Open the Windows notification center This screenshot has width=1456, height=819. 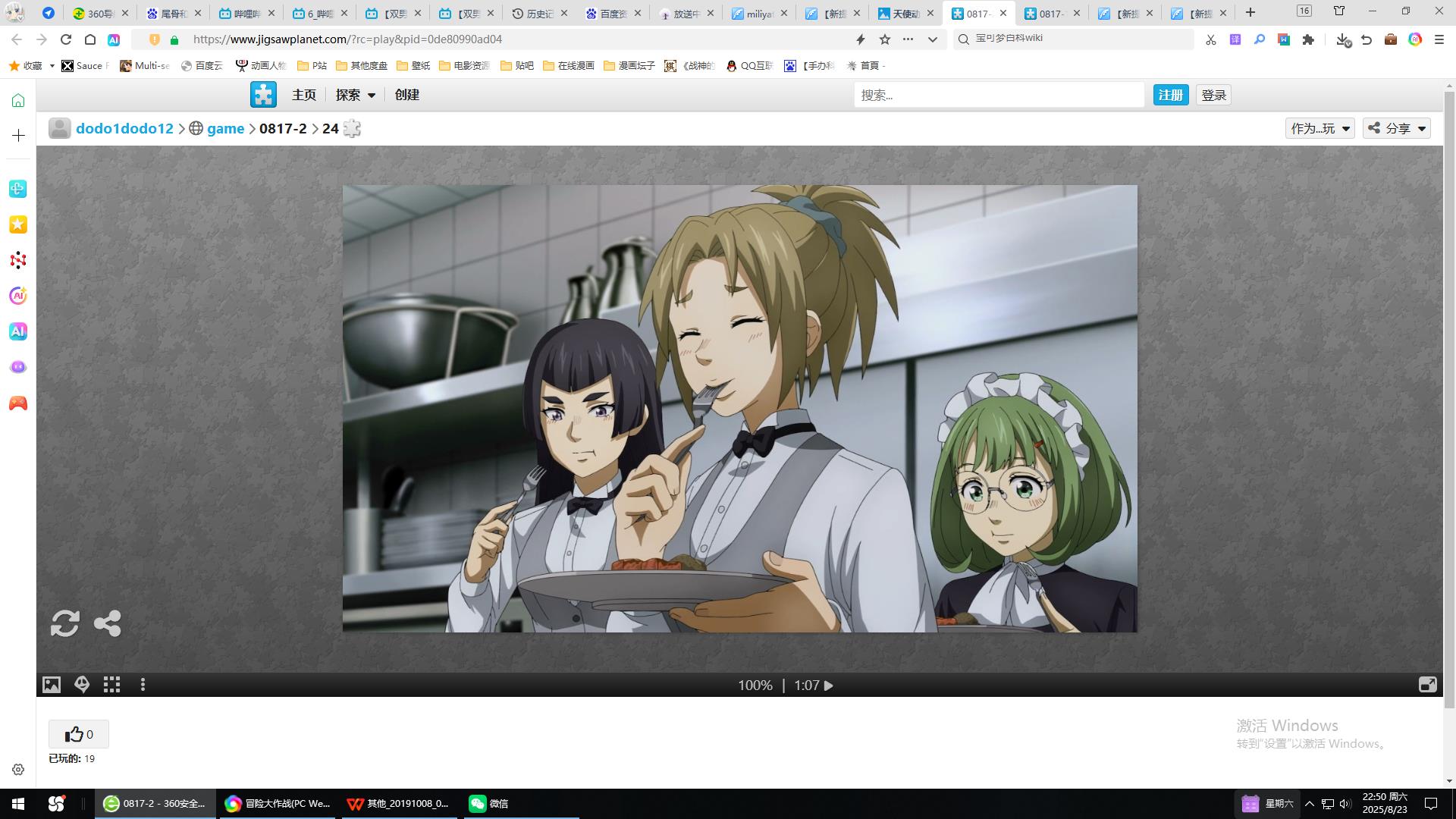(x=1431, y=803)
